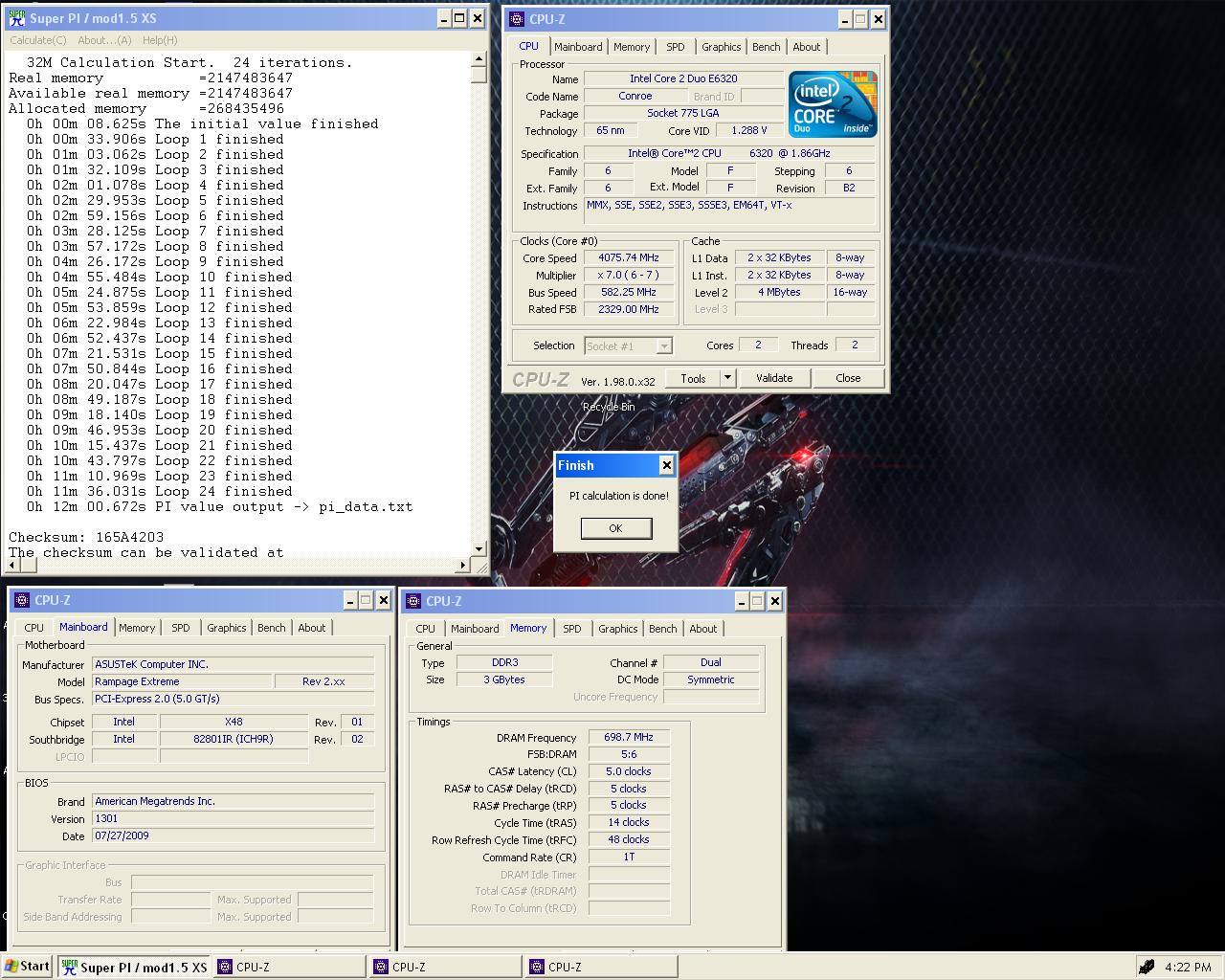Open Bench tab in the Memory CPU-Z window

point(662,629)
